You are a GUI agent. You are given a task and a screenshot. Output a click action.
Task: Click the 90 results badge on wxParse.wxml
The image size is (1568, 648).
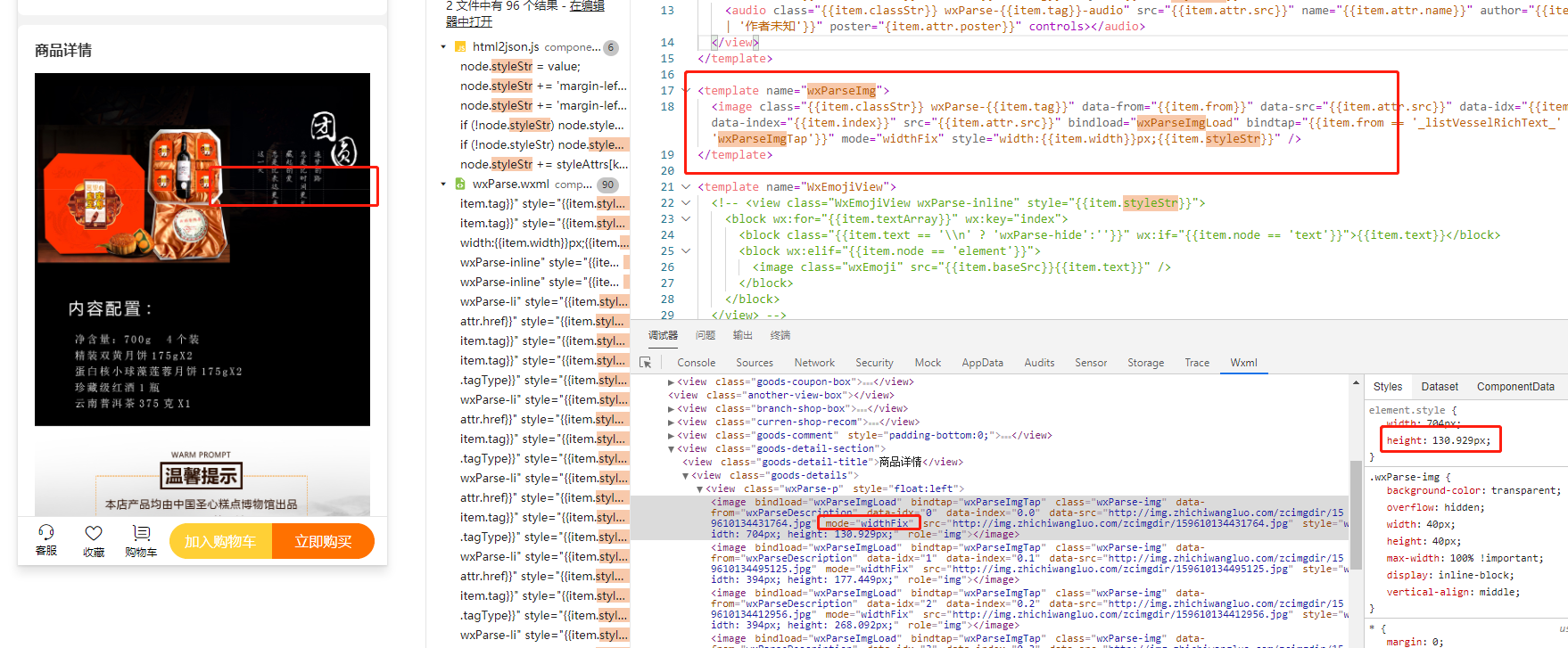pyautogui.click(x=607, y=185)
